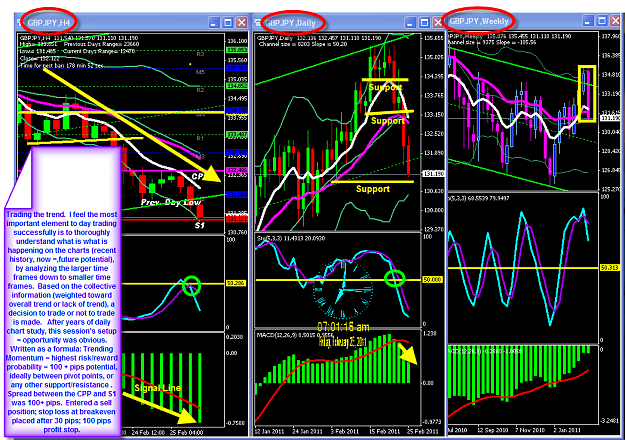Click the Daily chart 'Channel size' info line
The height and width of the screenshot is (440, 625).
coord(303,44)
